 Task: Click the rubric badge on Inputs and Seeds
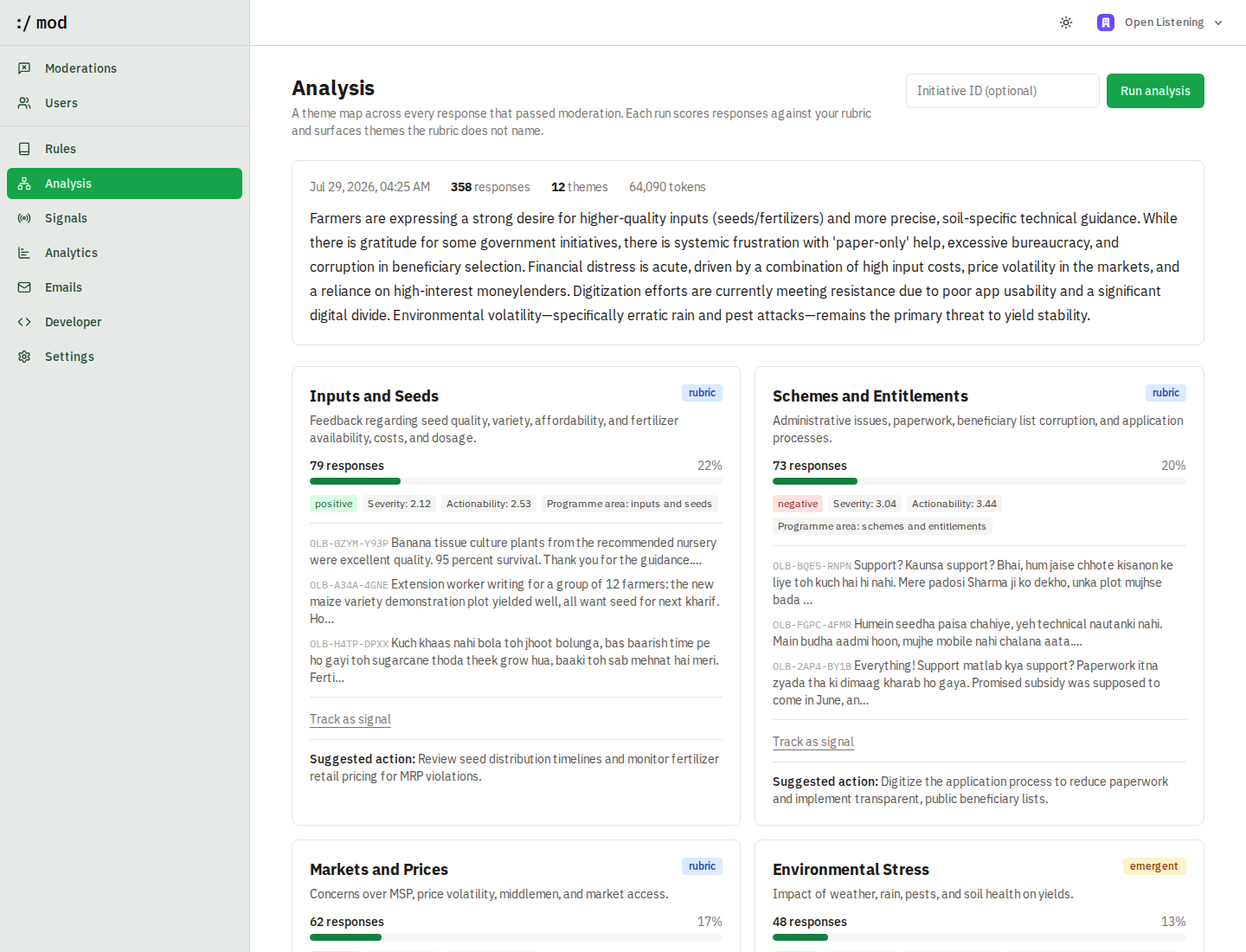click(702, 393)
